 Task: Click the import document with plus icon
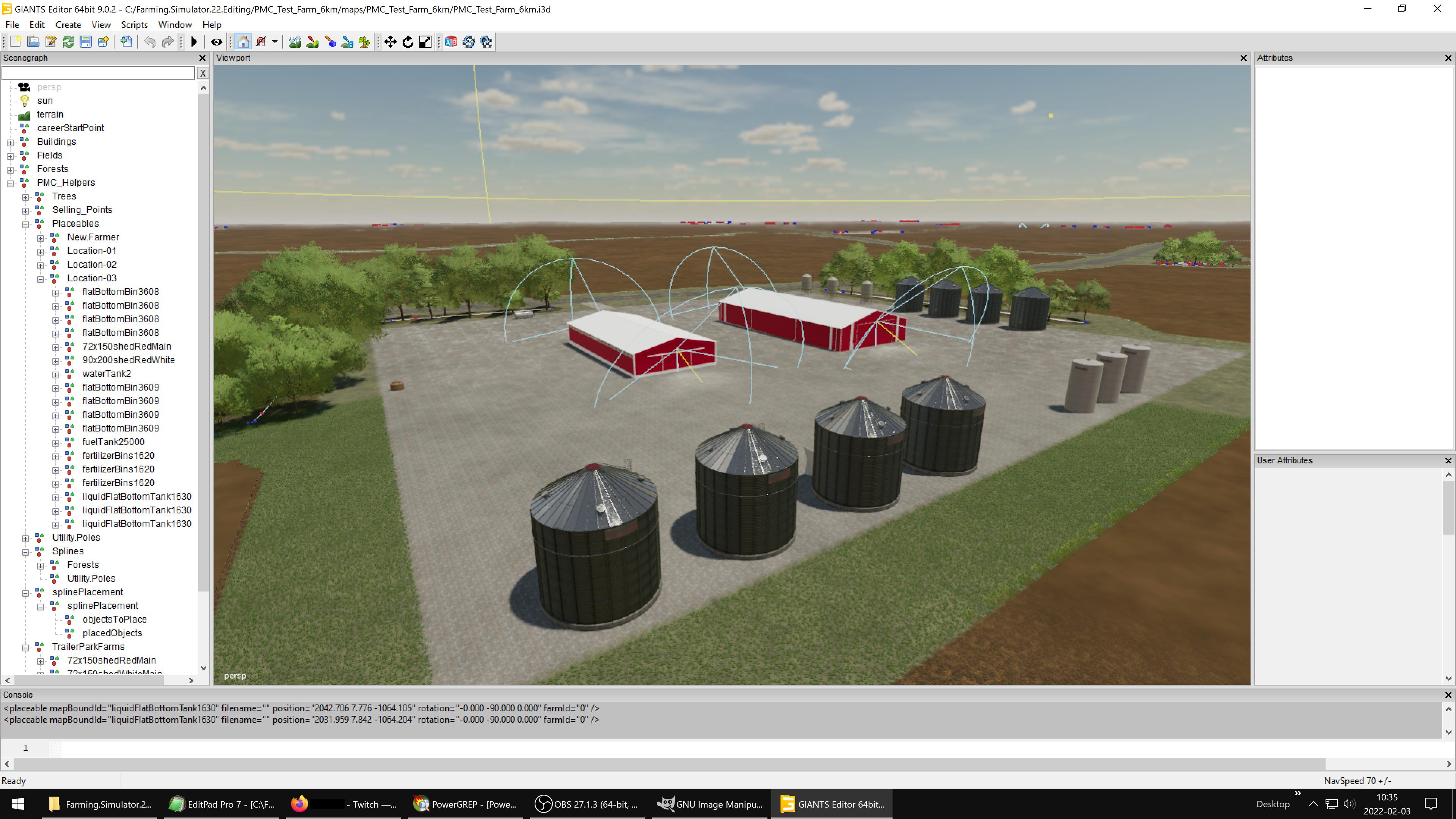tap(127, 42)
